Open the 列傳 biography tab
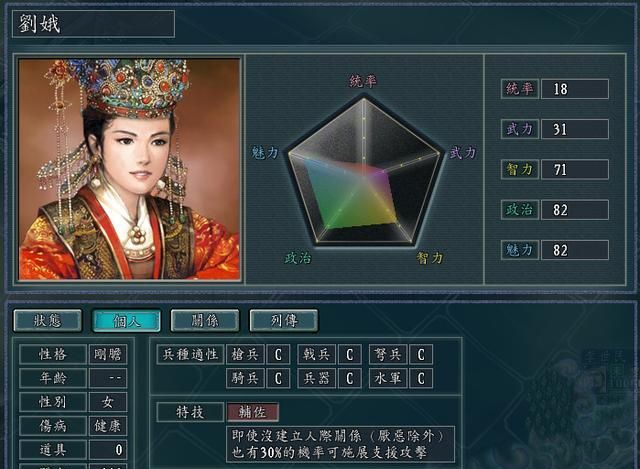This screenshot has height=469, width=640. click(284, 320)
